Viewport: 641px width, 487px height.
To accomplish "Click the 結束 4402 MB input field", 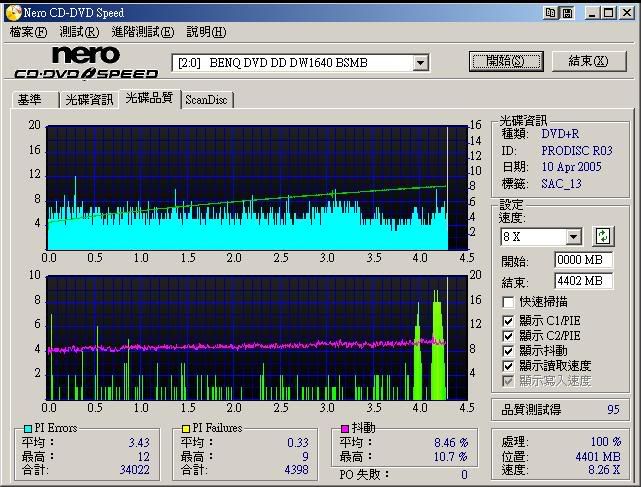I will click(x=583, y=281).
